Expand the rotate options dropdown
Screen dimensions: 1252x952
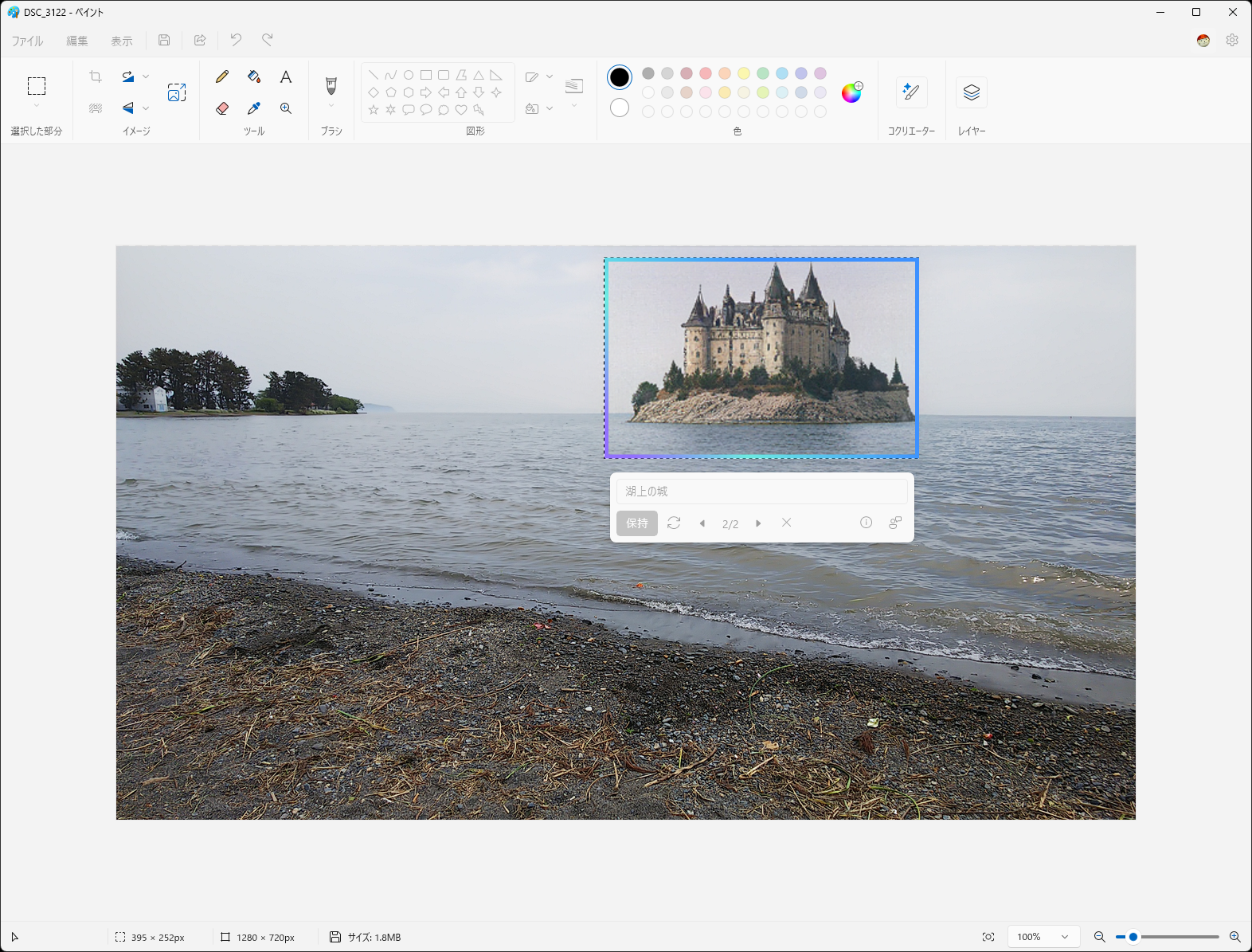[146, 77]
